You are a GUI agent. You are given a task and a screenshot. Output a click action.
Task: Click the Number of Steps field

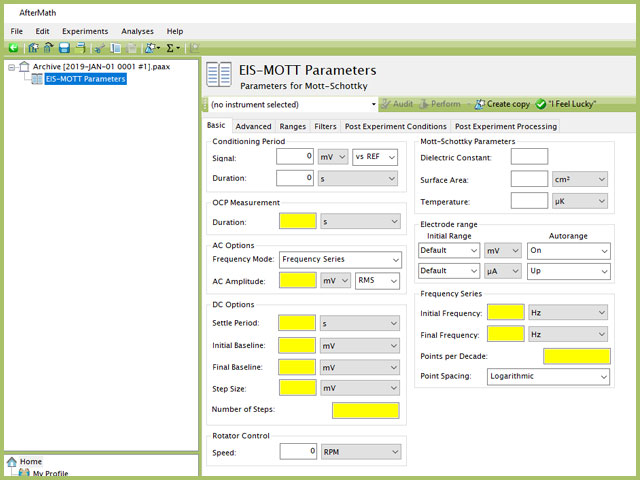coord(366,411)
